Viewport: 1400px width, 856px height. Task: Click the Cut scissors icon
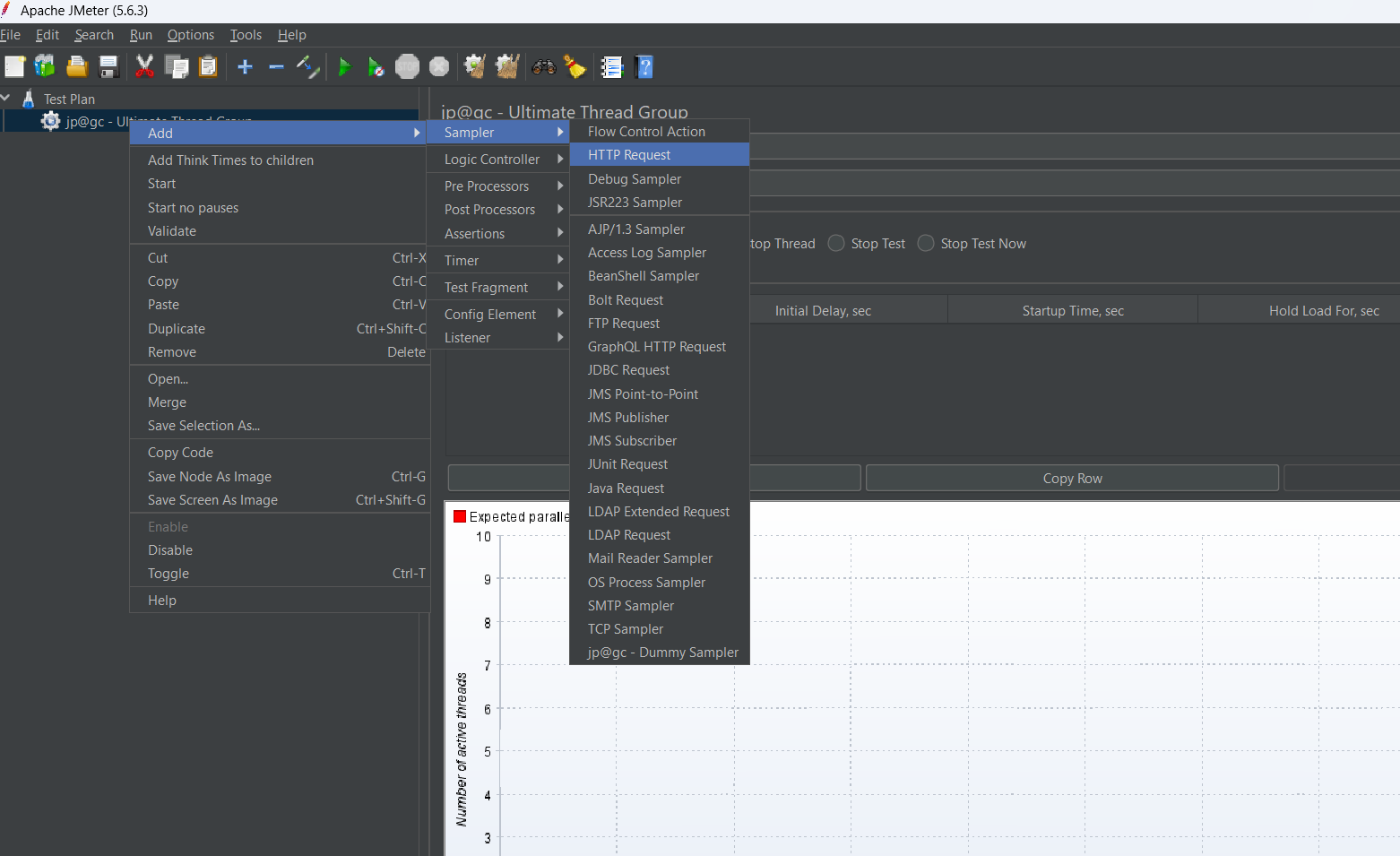144,66
